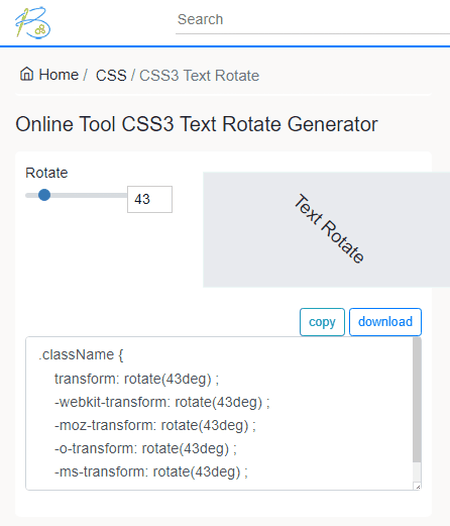The height and width of the screenshot is (526, 450).
Task: Focus the Search input field
Action: pos(312,20)
